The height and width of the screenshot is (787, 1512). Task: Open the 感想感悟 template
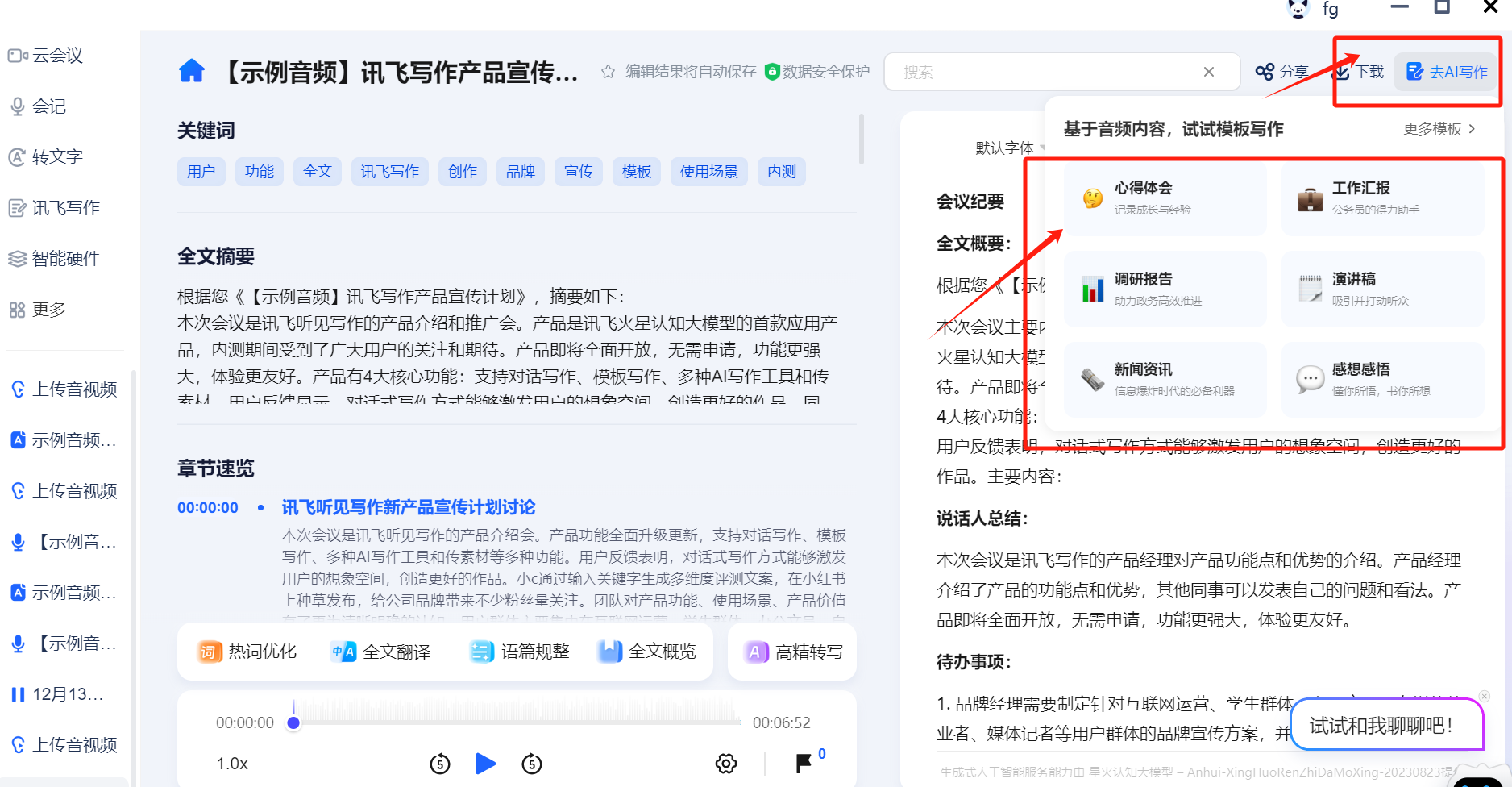tap(1382, 379)
